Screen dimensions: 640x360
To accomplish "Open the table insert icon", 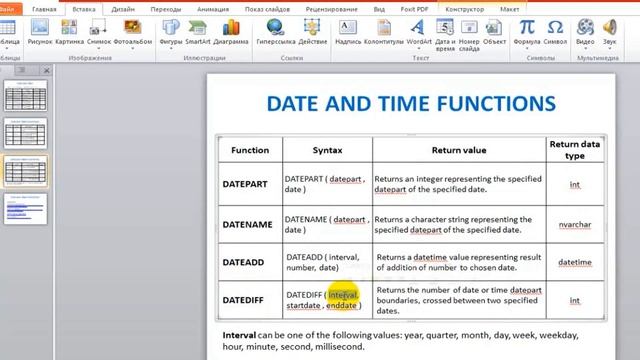I will point(8,29).
